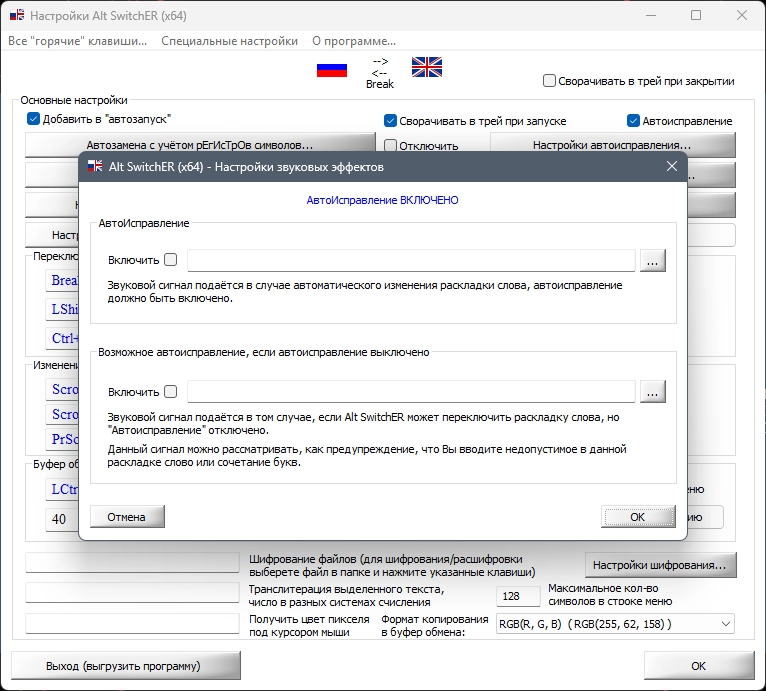
Task: Click the possible autocorrection sound path field
Action: [411, 392]
